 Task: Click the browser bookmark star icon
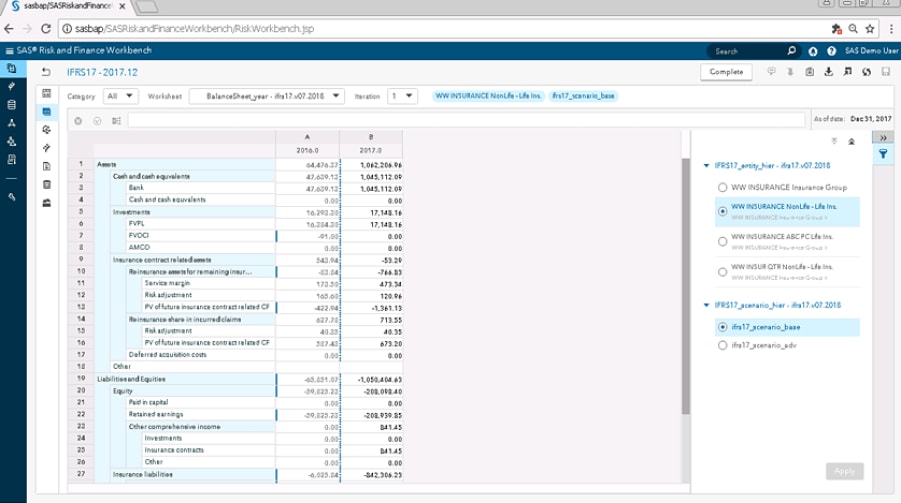click(870, 29)
